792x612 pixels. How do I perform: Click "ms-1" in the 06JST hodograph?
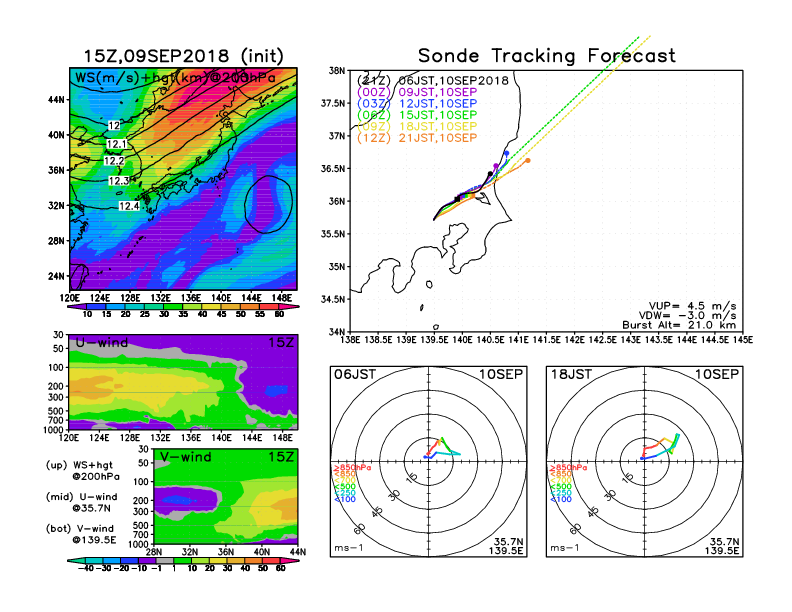point(349,548)
